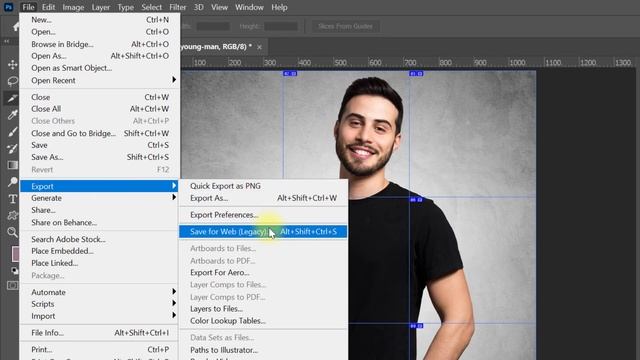The height and width of the screenshot is (360, 640).
Task: Choose Search Adobe Stock...
Action: pos(100,239)
